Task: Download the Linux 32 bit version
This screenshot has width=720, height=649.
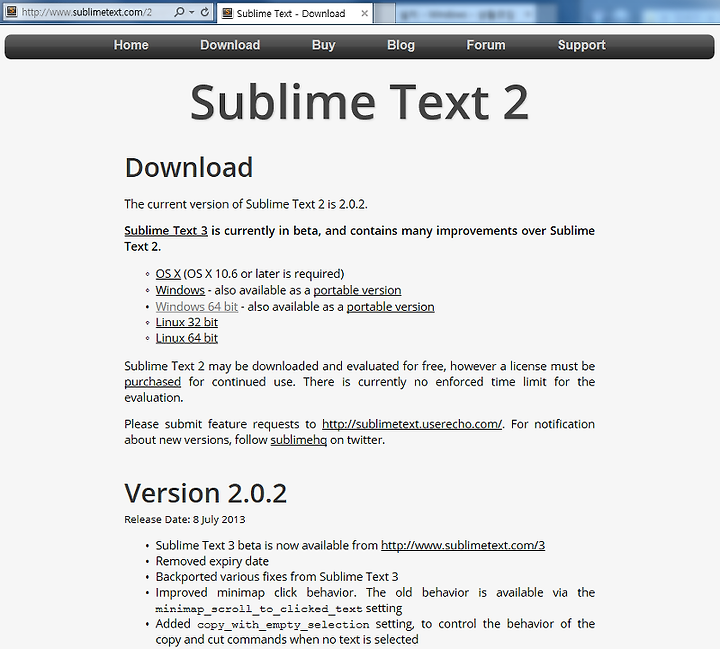Action: pos(186,322)
